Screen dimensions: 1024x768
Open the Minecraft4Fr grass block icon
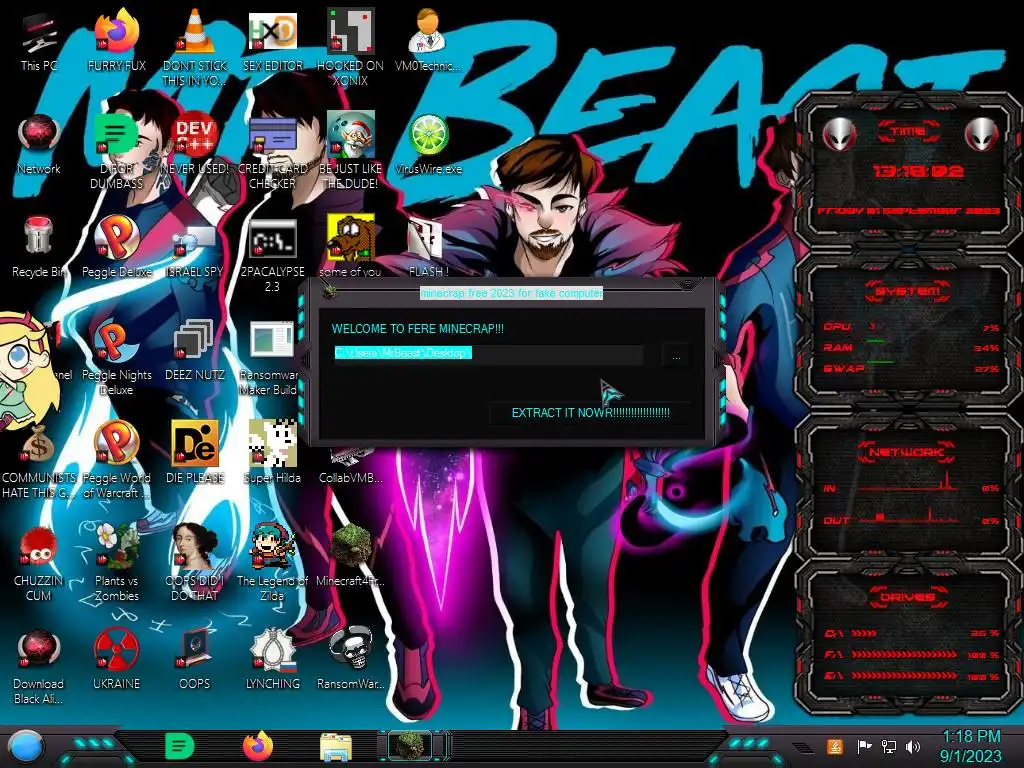coord(350,555)
